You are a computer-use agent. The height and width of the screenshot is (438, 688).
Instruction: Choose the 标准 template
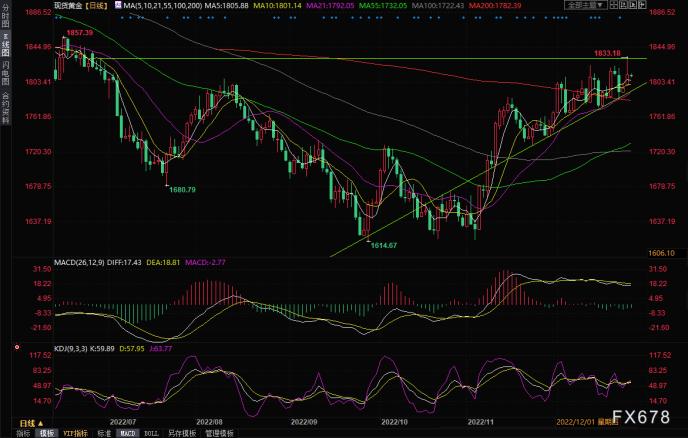click(104, 433)
